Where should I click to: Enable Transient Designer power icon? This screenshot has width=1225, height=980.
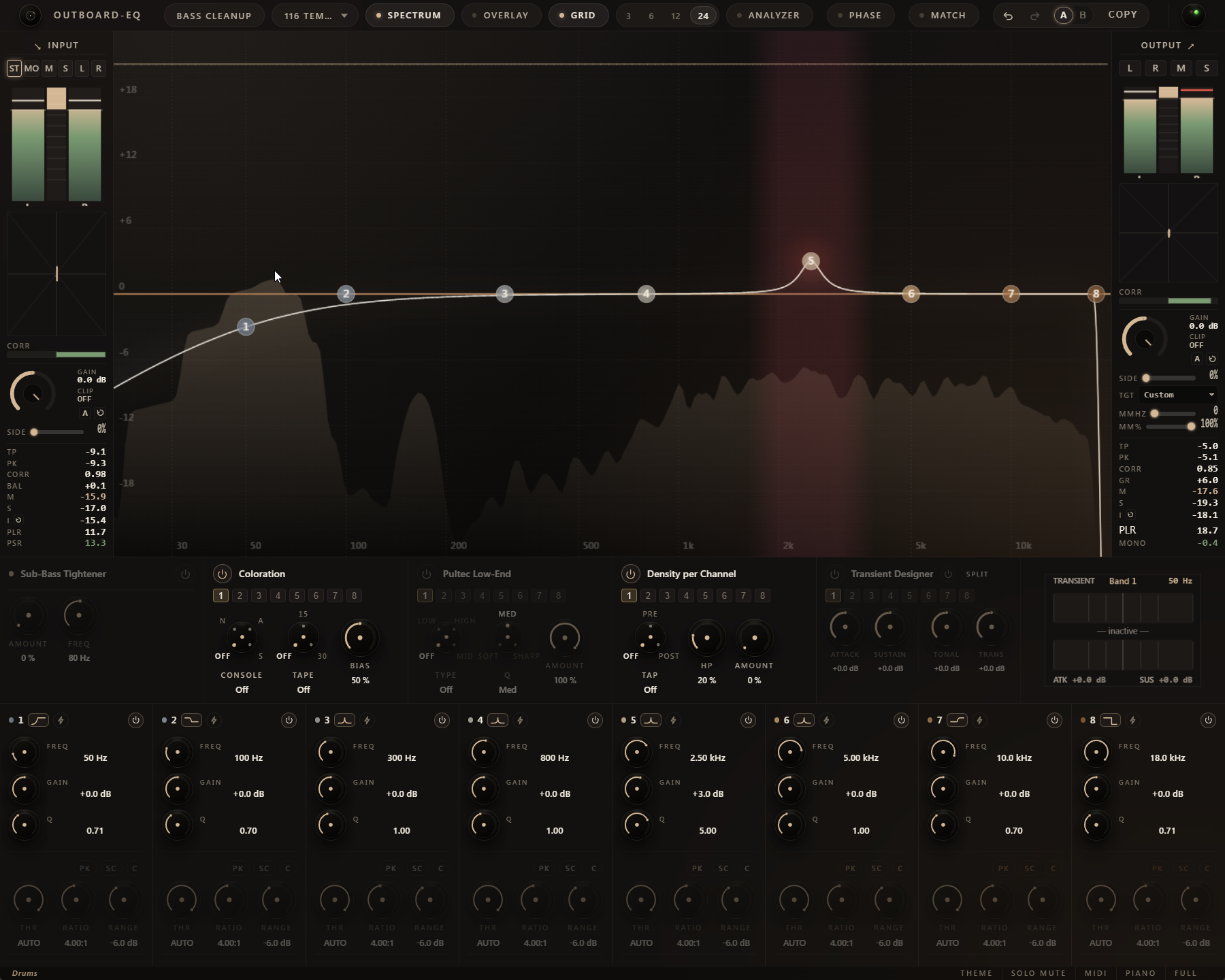point(834,574)
